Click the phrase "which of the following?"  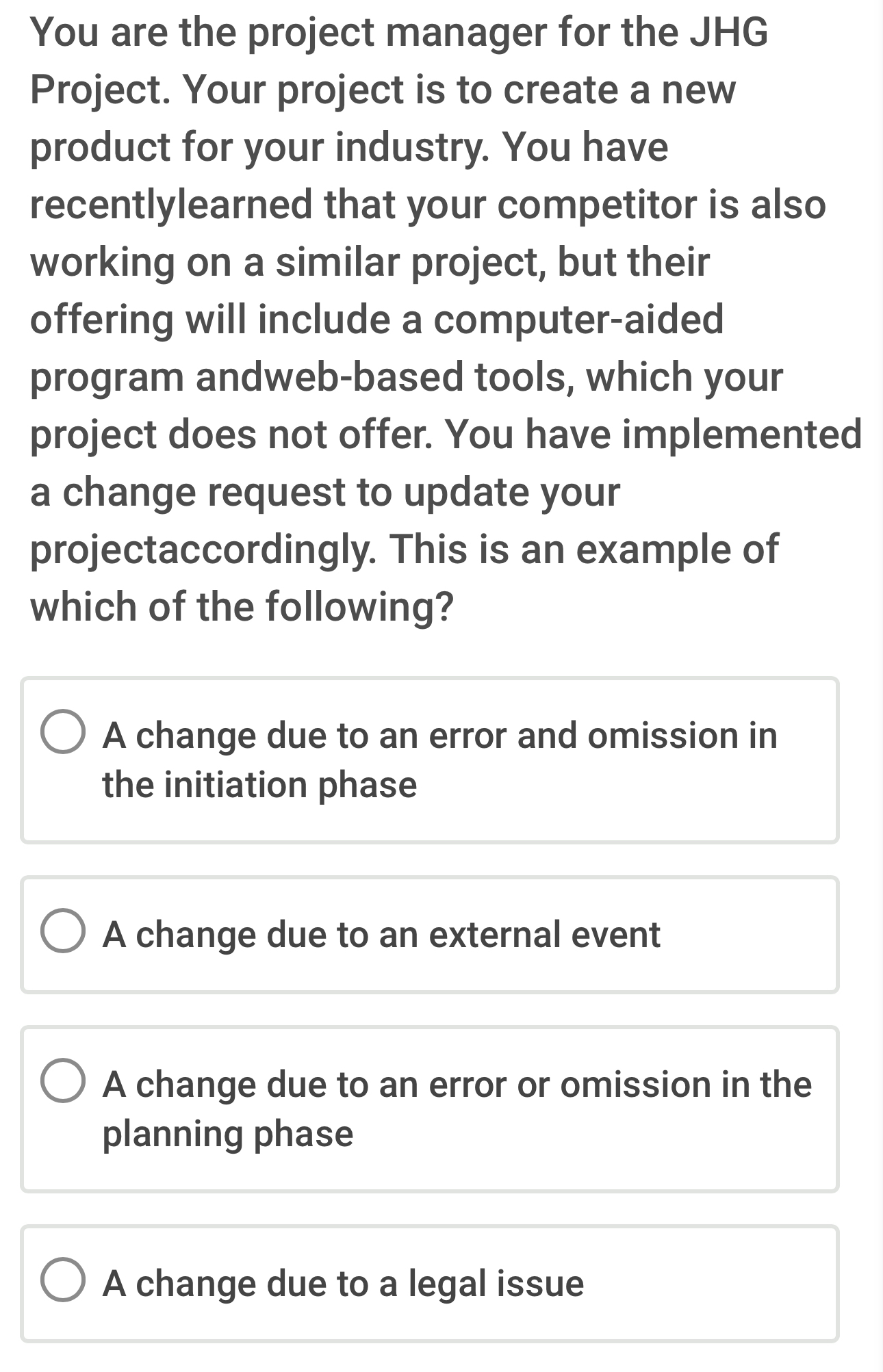click(x=242, y=607)
